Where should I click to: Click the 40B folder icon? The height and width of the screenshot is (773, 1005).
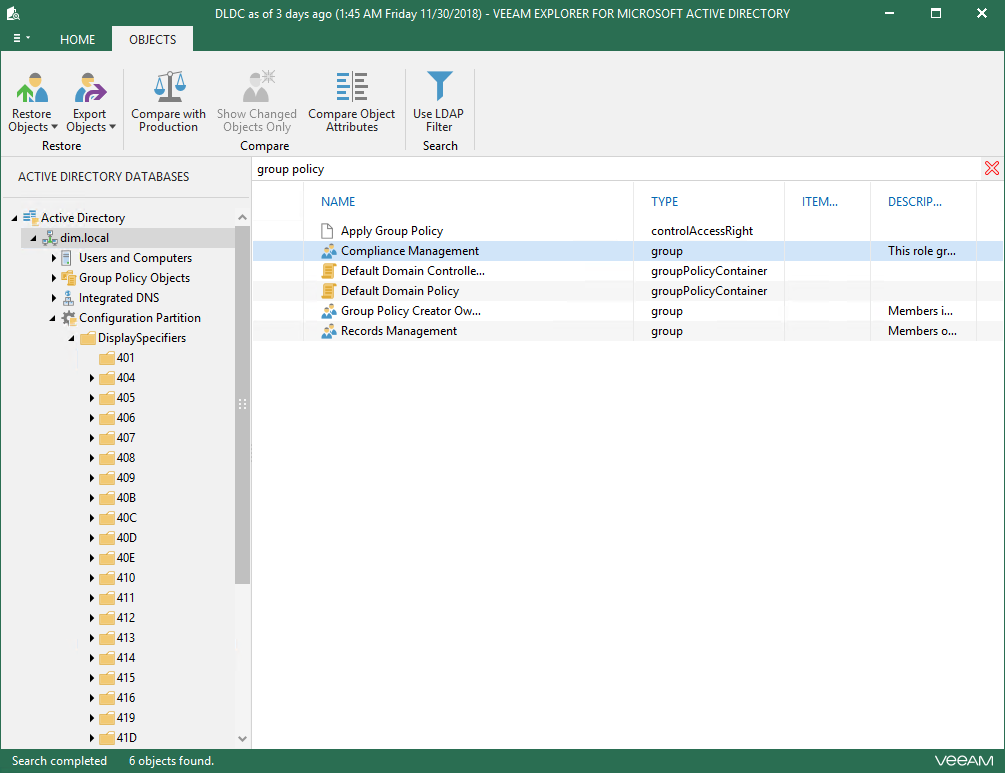tap(107, 498)
